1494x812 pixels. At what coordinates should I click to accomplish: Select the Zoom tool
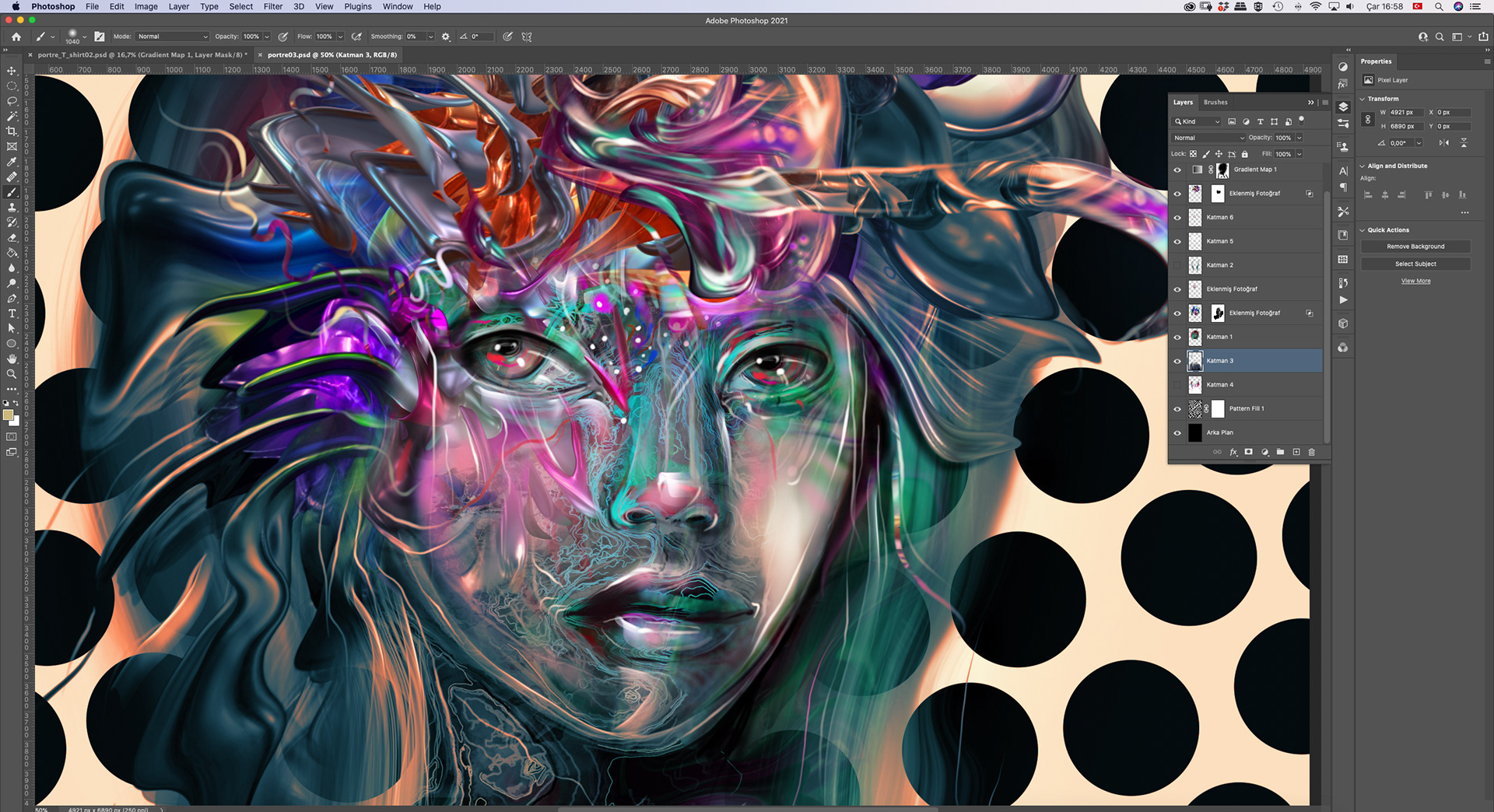pyautogui.click(x=12, y=374)
